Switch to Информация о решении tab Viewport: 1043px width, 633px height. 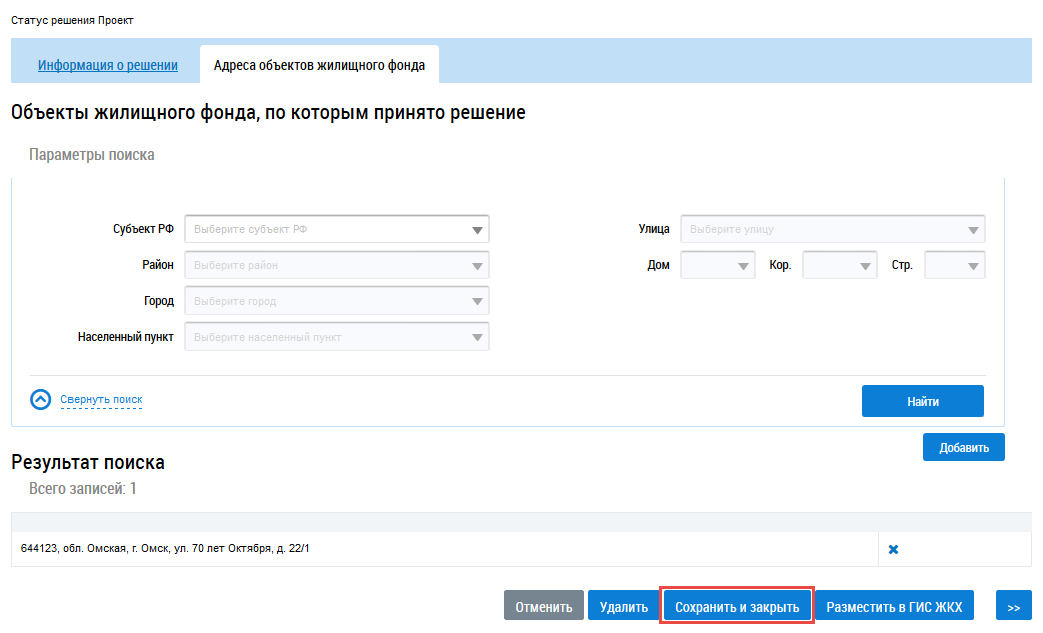108,66
